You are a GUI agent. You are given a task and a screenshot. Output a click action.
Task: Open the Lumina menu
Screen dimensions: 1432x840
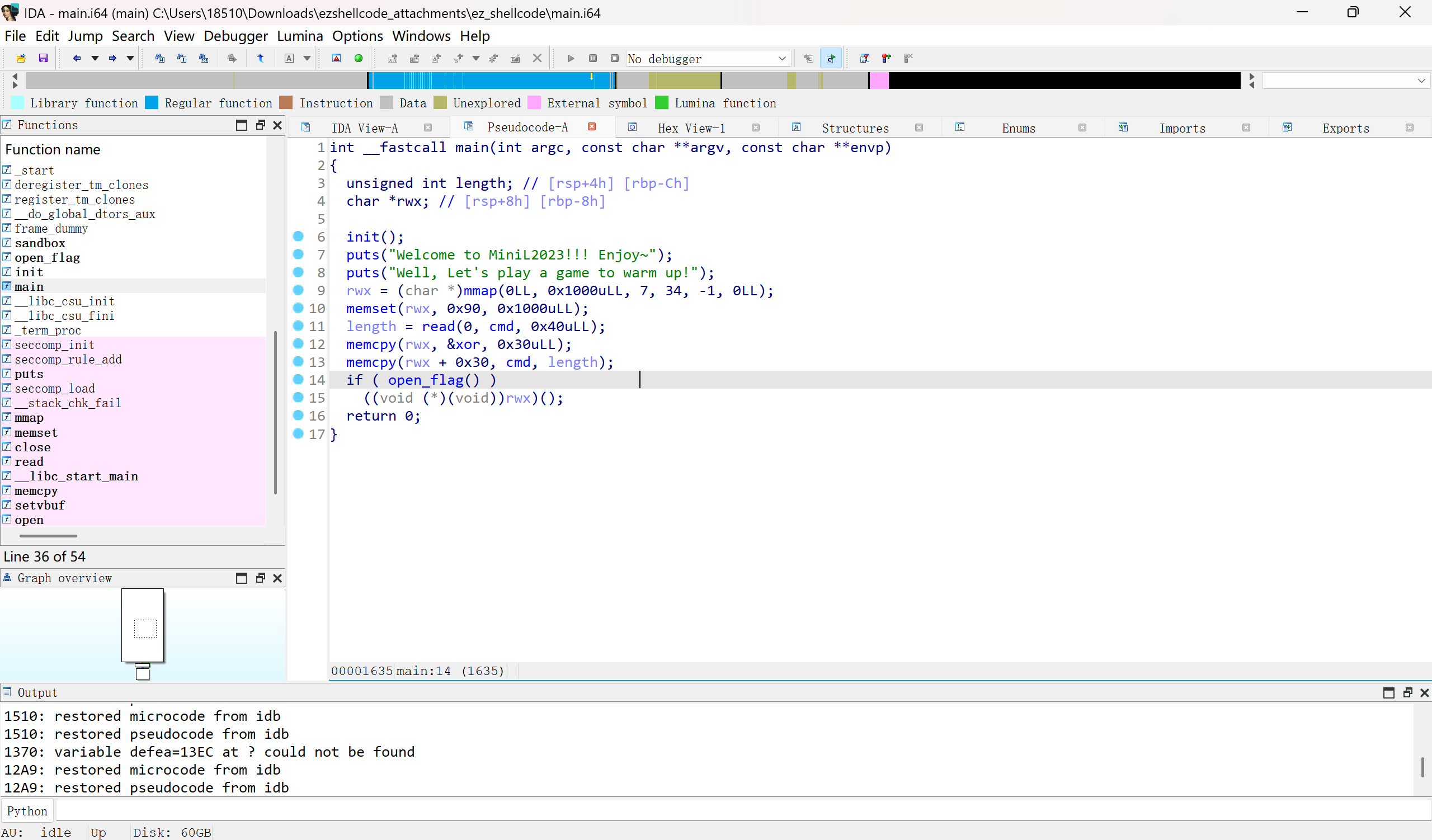pyautogui.click(x=300, y=36)
